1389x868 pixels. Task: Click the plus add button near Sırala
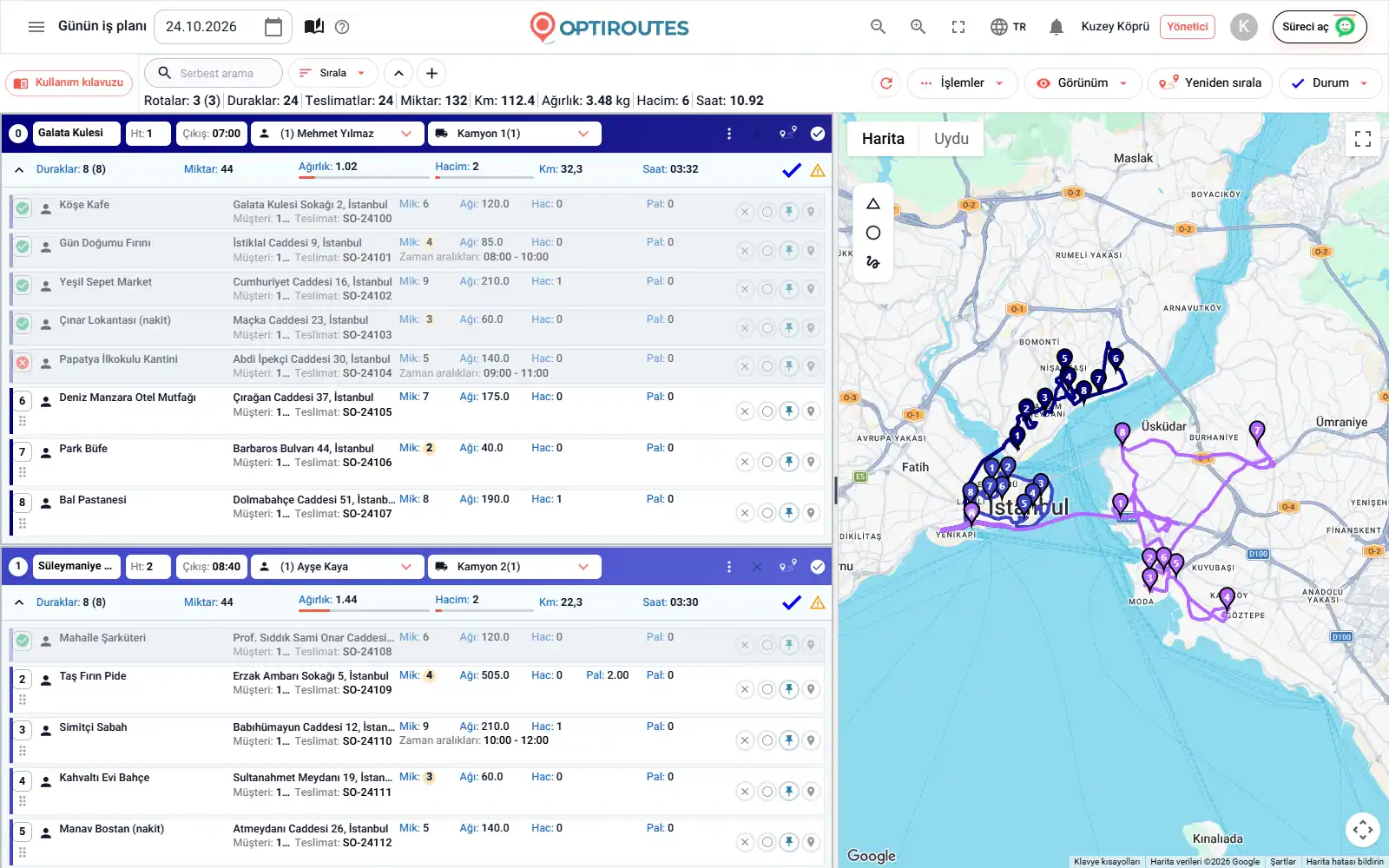point(431,73)
